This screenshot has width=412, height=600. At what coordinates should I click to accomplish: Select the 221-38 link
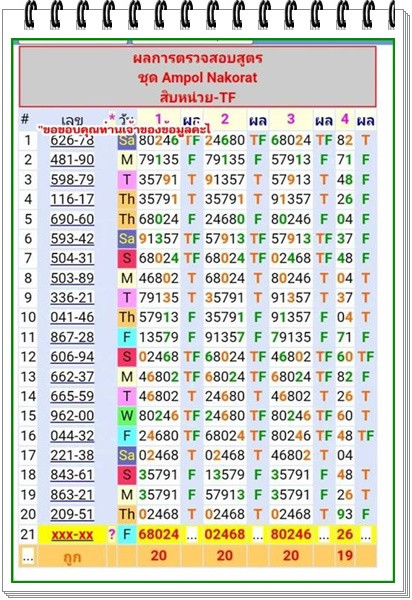(x=72, y=455)
